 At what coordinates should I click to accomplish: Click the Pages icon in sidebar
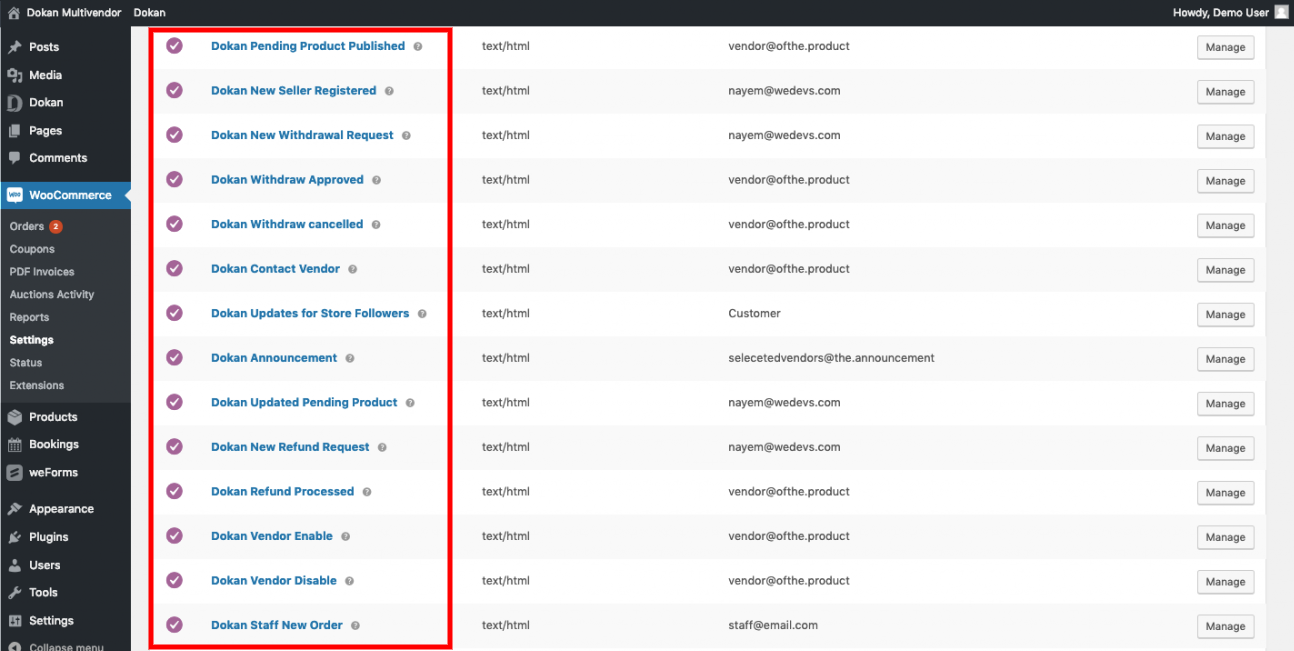(15, 130)
